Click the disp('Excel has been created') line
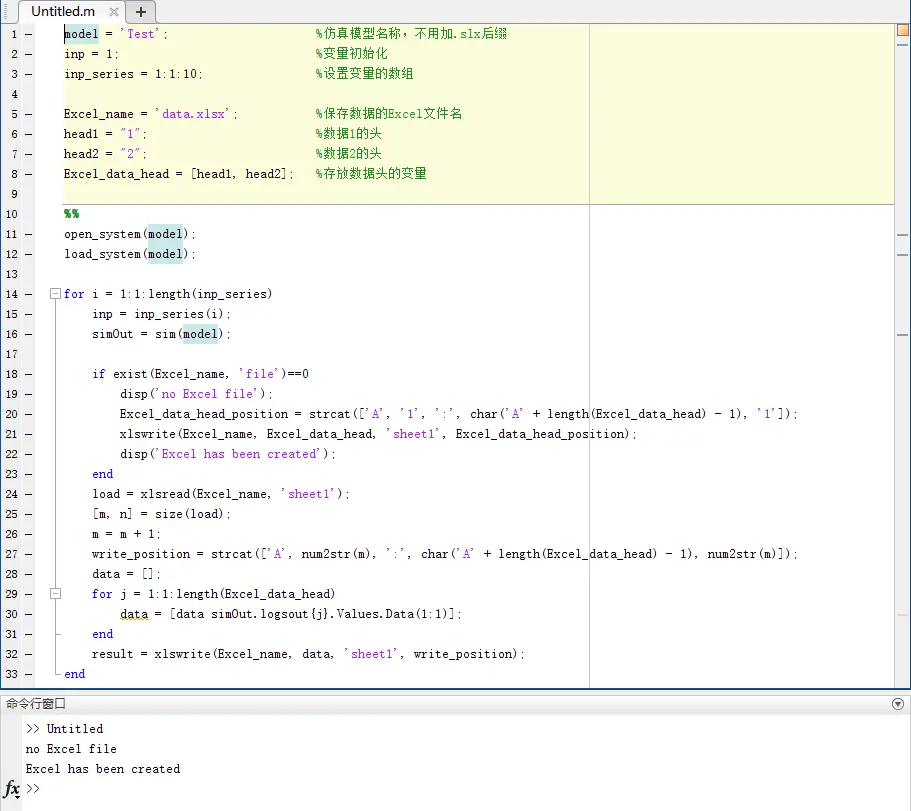Screen dimensions: 911x811 pyautogui.click(x=228, y=454)
